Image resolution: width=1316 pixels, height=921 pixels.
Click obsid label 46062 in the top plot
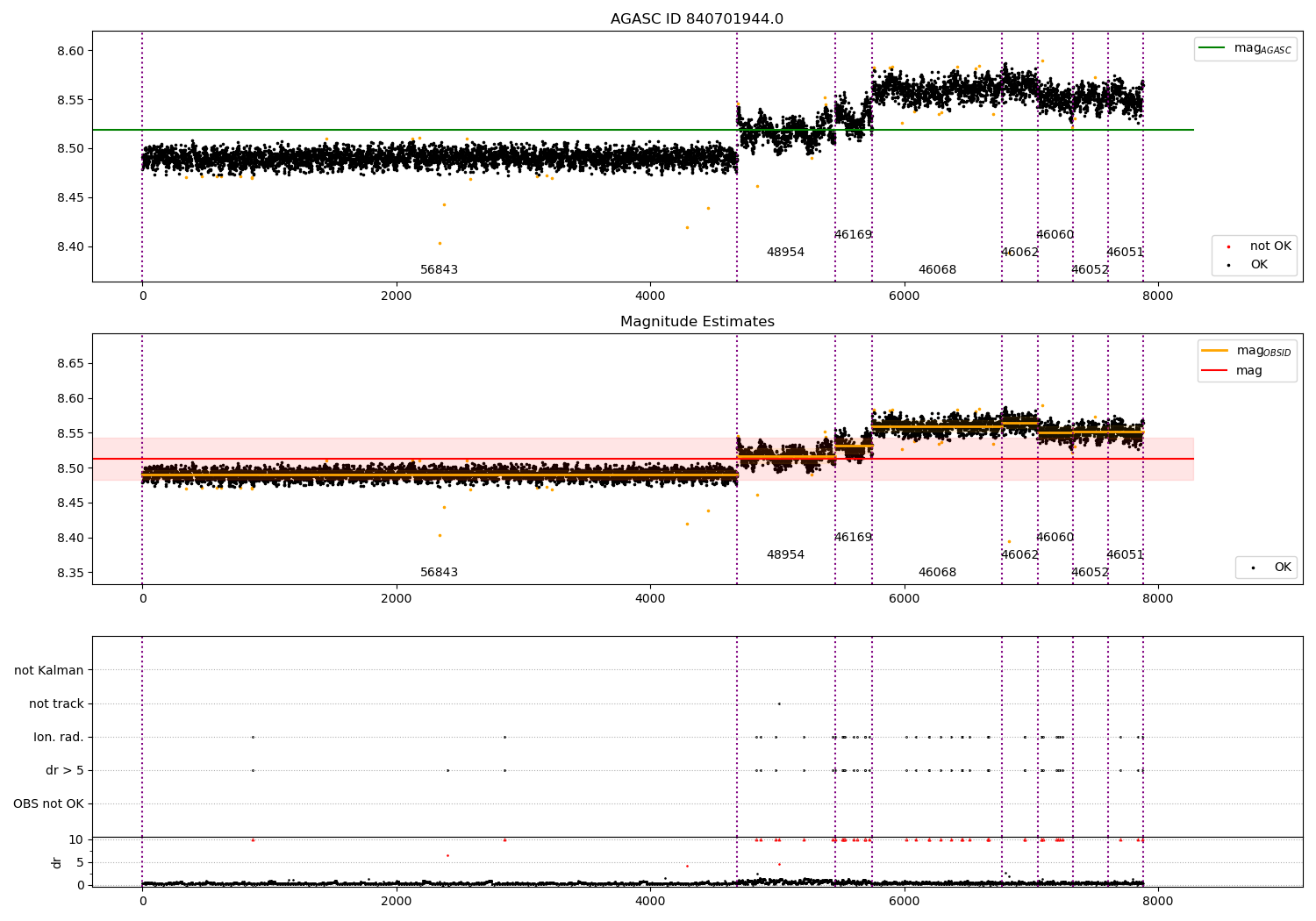[1019, 253]
